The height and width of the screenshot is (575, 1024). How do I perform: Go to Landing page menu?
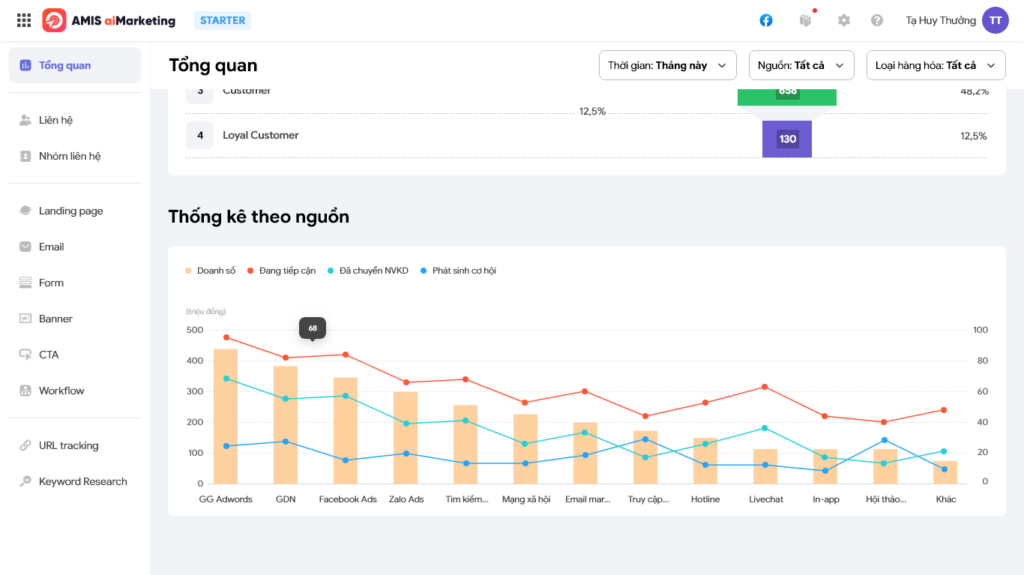tap(70, 211)
